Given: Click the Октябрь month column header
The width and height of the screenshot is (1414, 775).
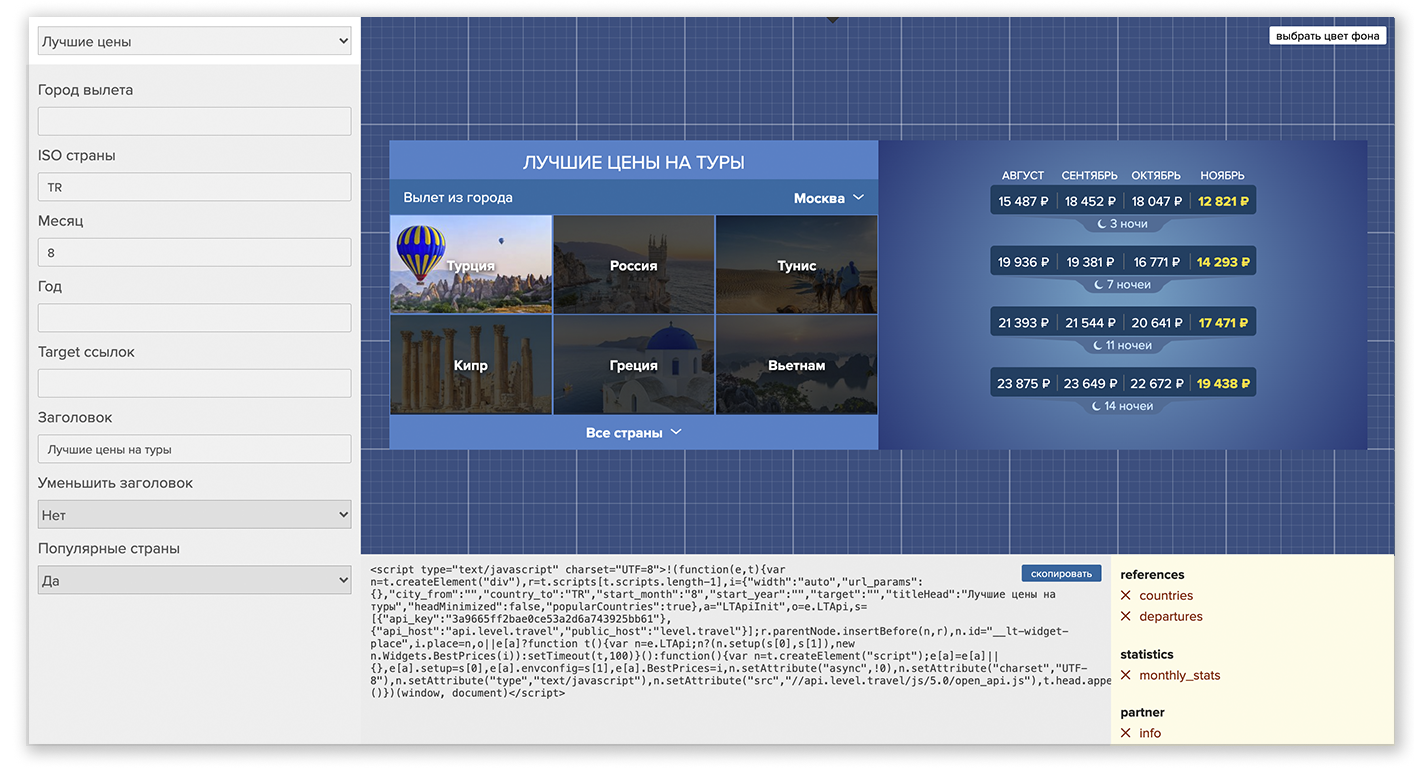Looking at the screenshot, I should 1156,175.
